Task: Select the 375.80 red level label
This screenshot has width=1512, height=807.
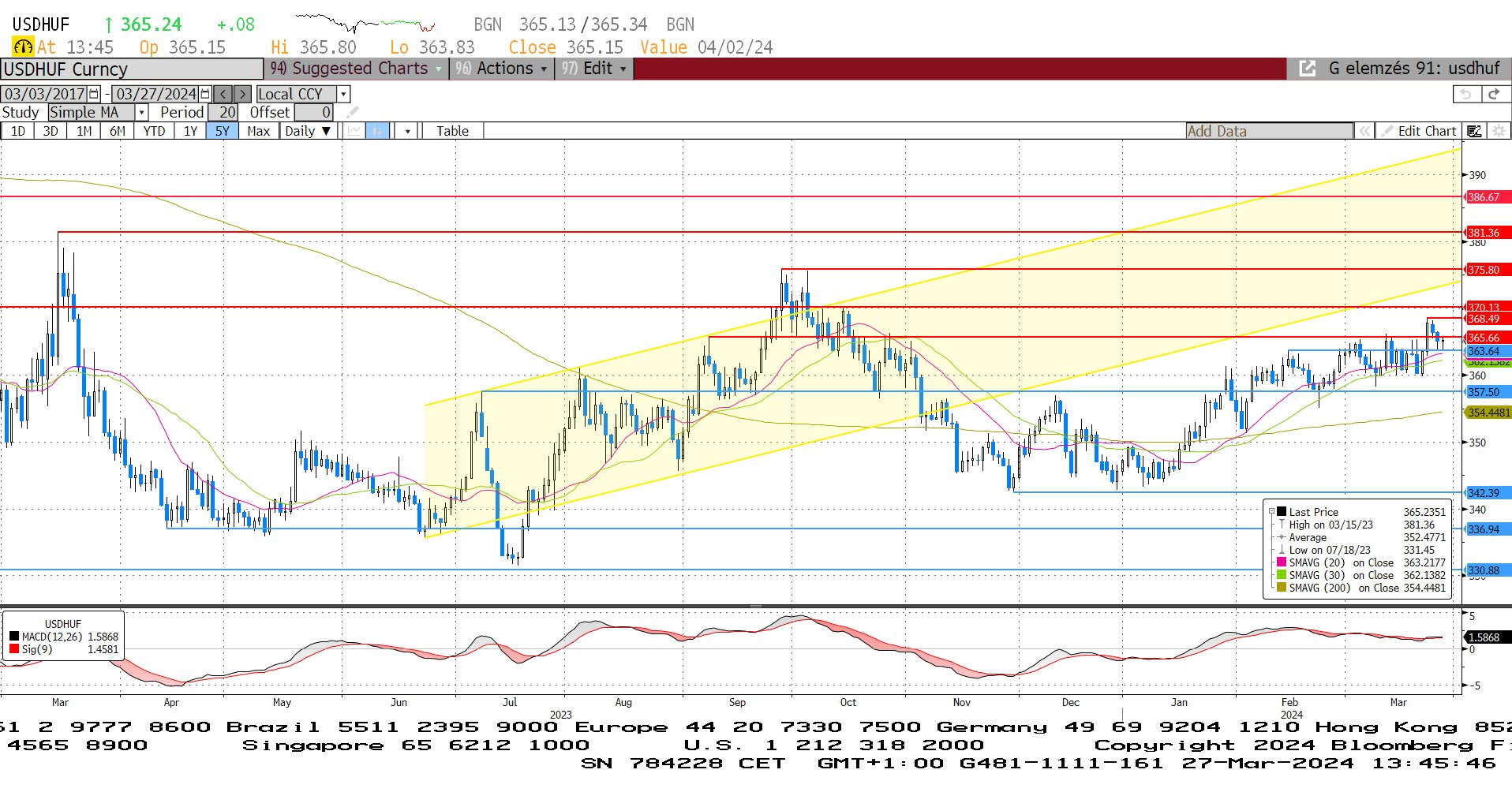Action: click(x=1487, y=270)
